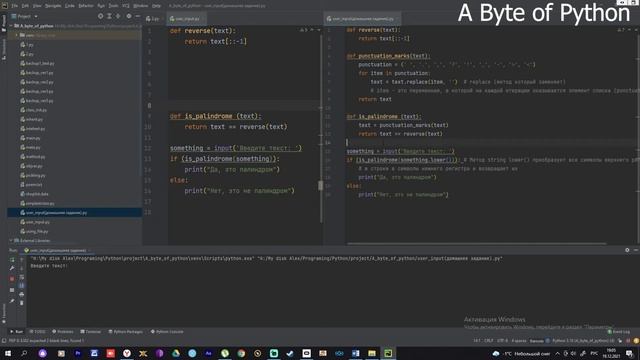Viewport: 640px width, 360px height.
Task: Open the Code menu
Action: [x=70, y=6]
